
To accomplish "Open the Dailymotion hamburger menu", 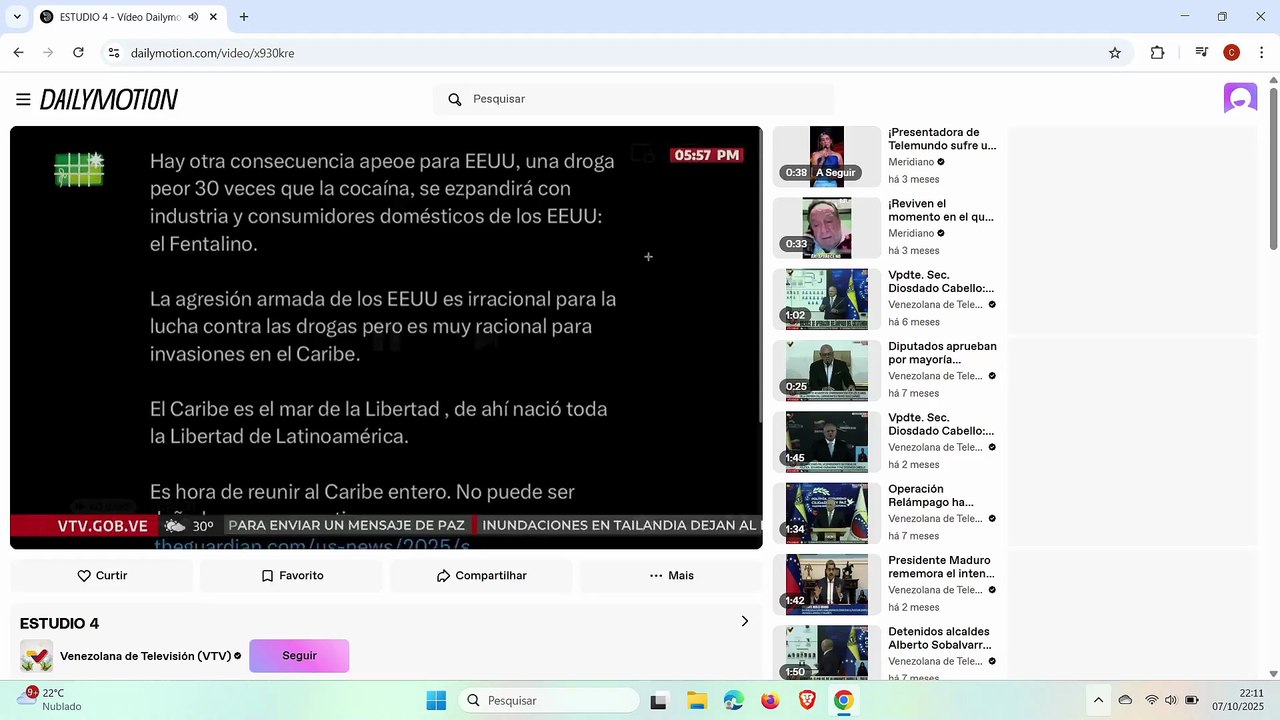I will pos(23,99).
